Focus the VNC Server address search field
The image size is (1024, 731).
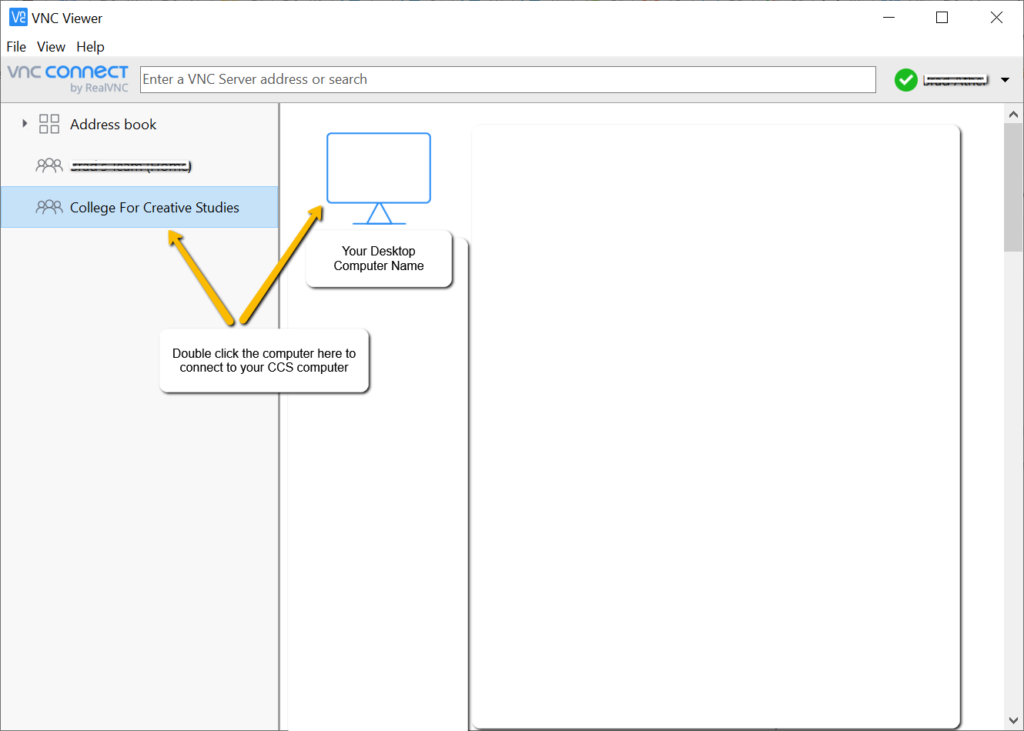tap(508, 79)
